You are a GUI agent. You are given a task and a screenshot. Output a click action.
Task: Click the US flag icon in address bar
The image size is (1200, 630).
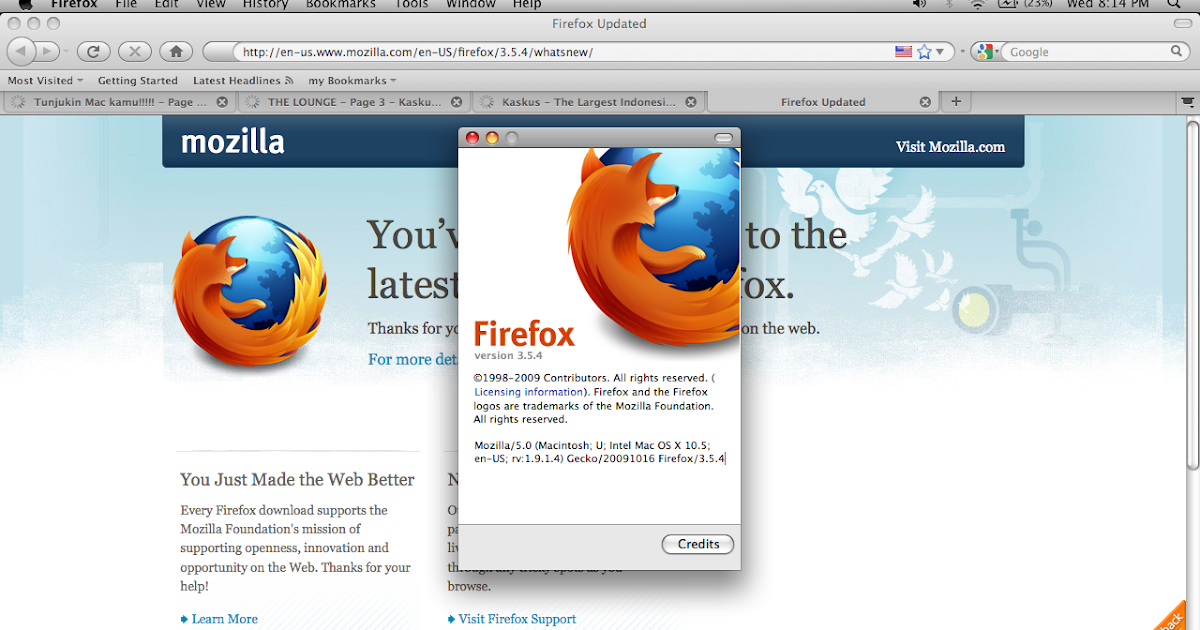coord(903,51)
